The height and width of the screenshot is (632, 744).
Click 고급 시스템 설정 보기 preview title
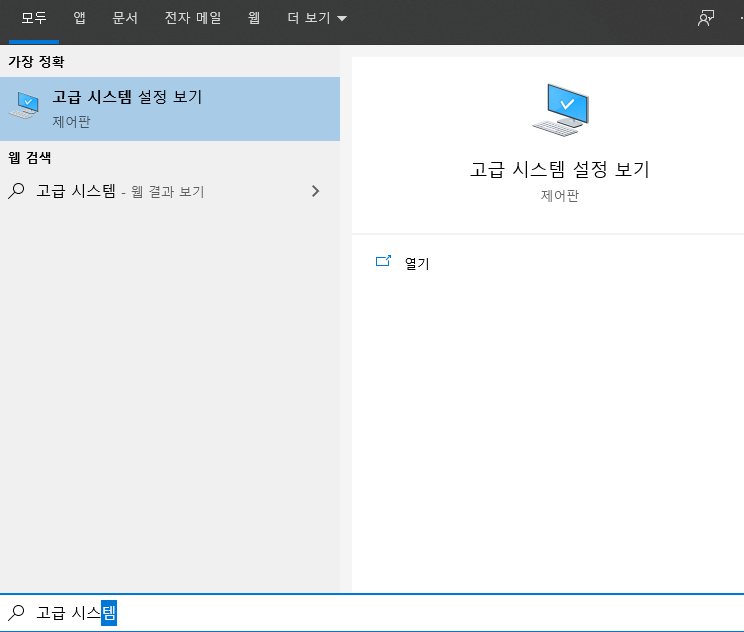[559, 169]
